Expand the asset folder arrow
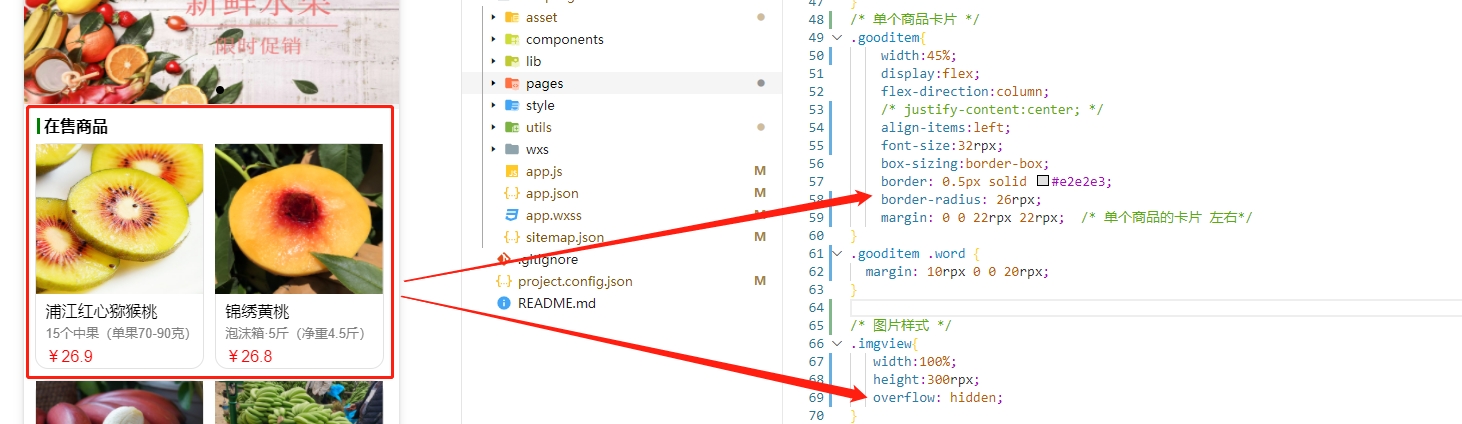The image size is (1462, 424). coord(493,17)
